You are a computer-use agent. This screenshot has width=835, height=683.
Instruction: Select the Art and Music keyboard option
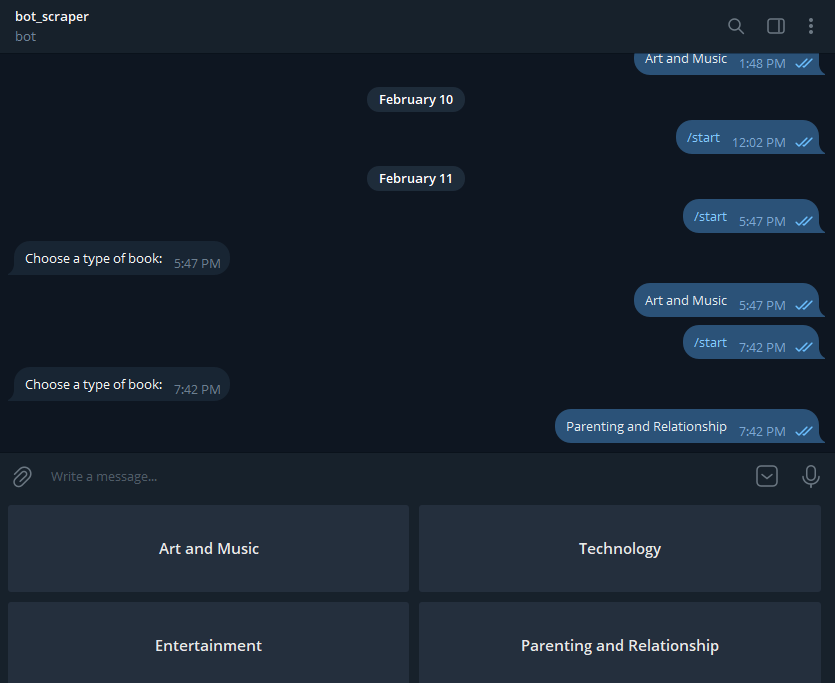click(208, 548)
